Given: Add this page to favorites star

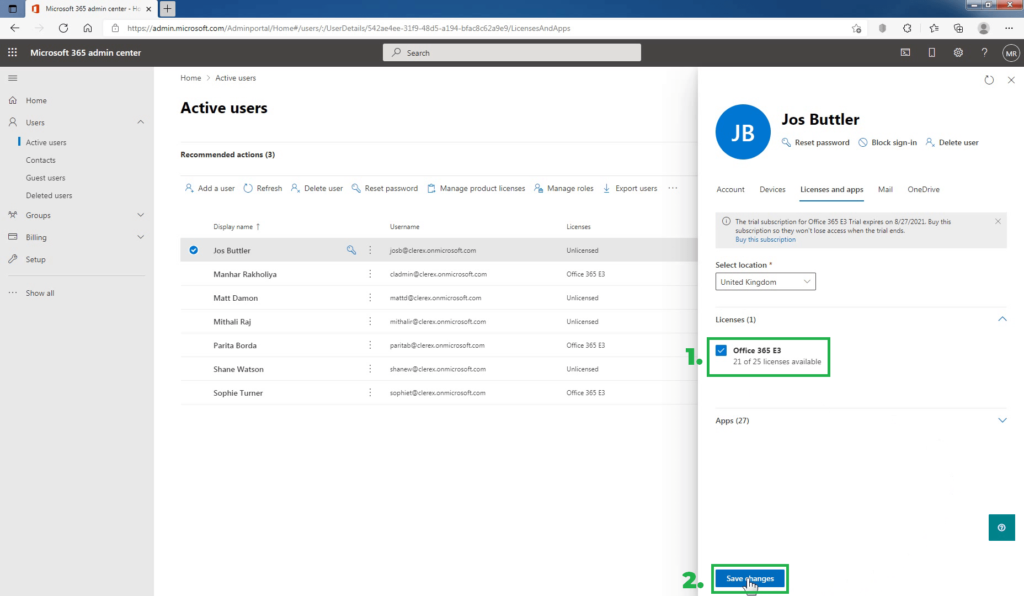Looking at the screenshot, I should [856, 28].
